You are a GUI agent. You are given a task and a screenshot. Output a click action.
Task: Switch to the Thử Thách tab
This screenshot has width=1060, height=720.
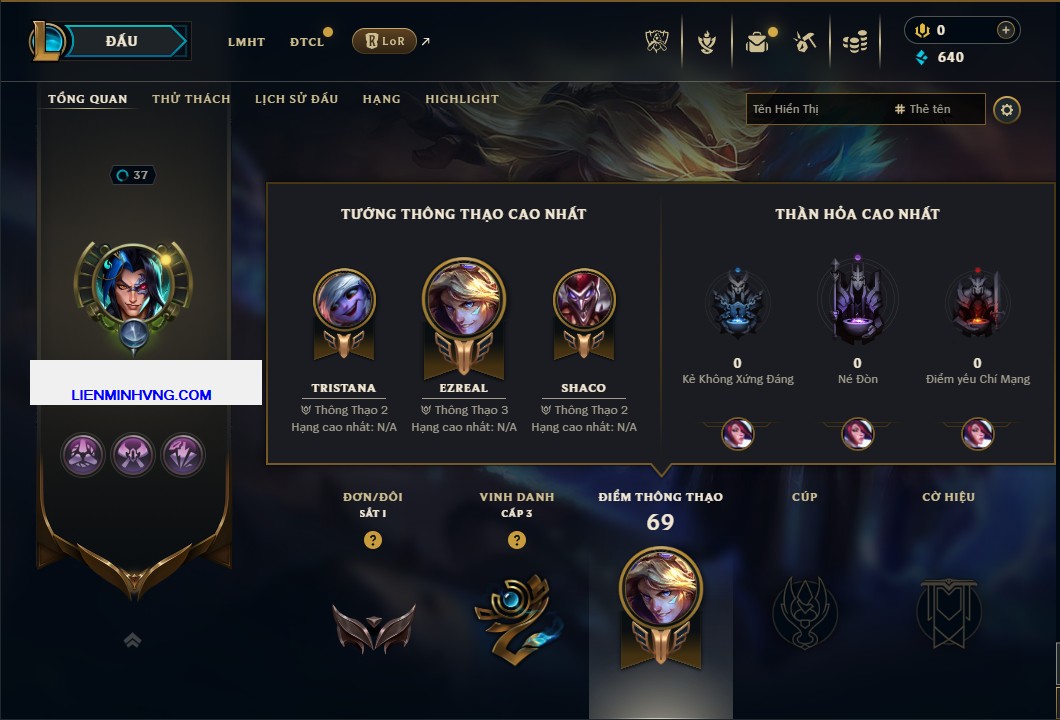pyautogui.click(x=191, y=99)
